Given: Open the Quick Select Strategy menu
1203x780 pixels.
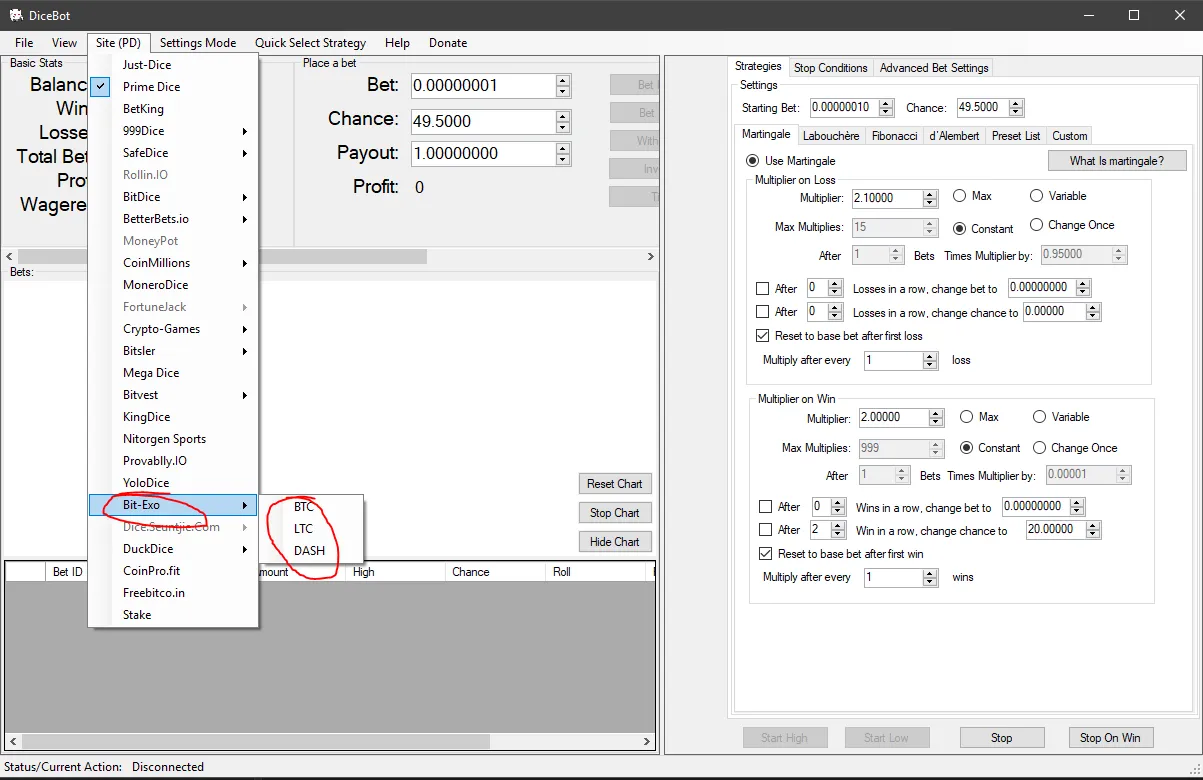Looking at the screenshot, I should click(310, 43).
